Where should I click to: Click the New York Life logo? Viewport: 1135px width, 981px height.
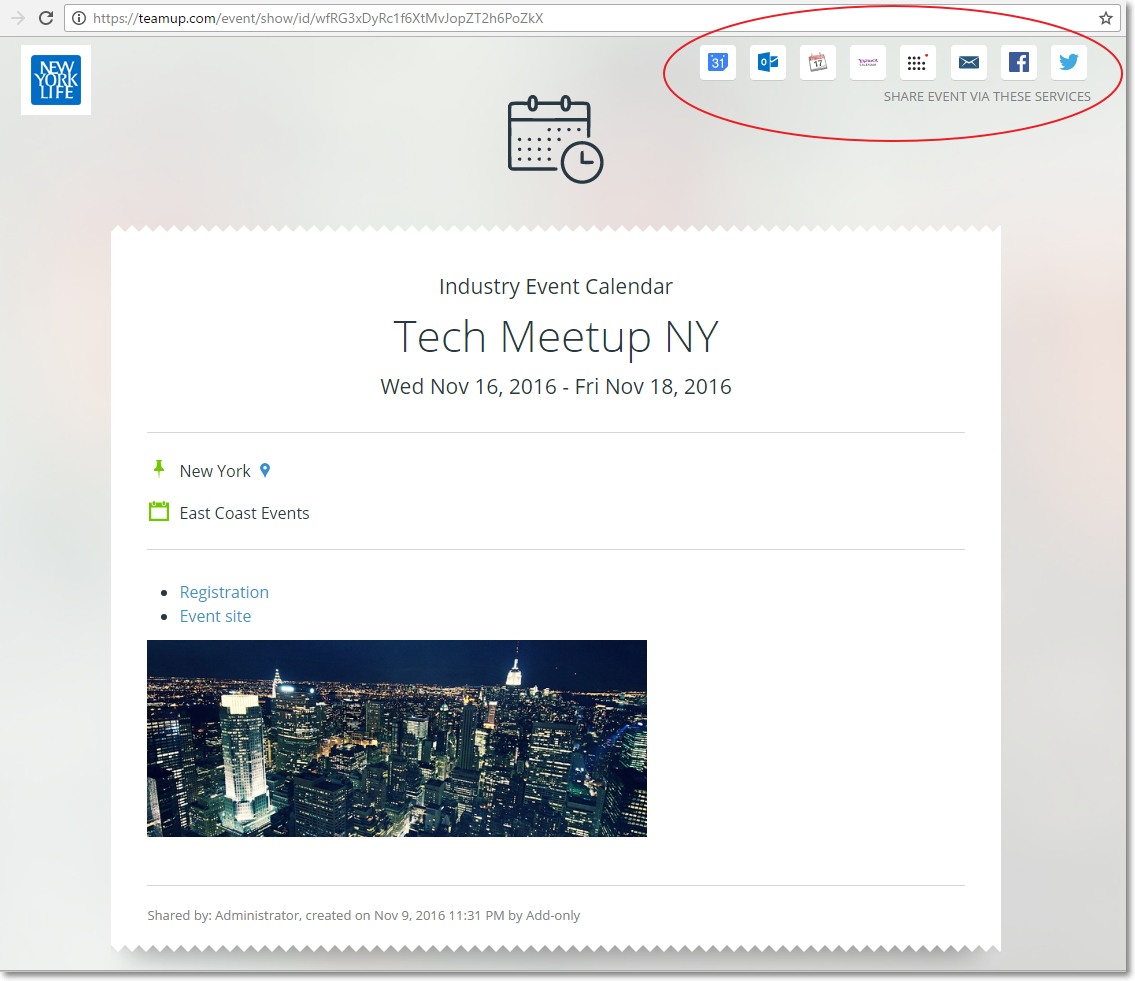(x=56, y=80)
